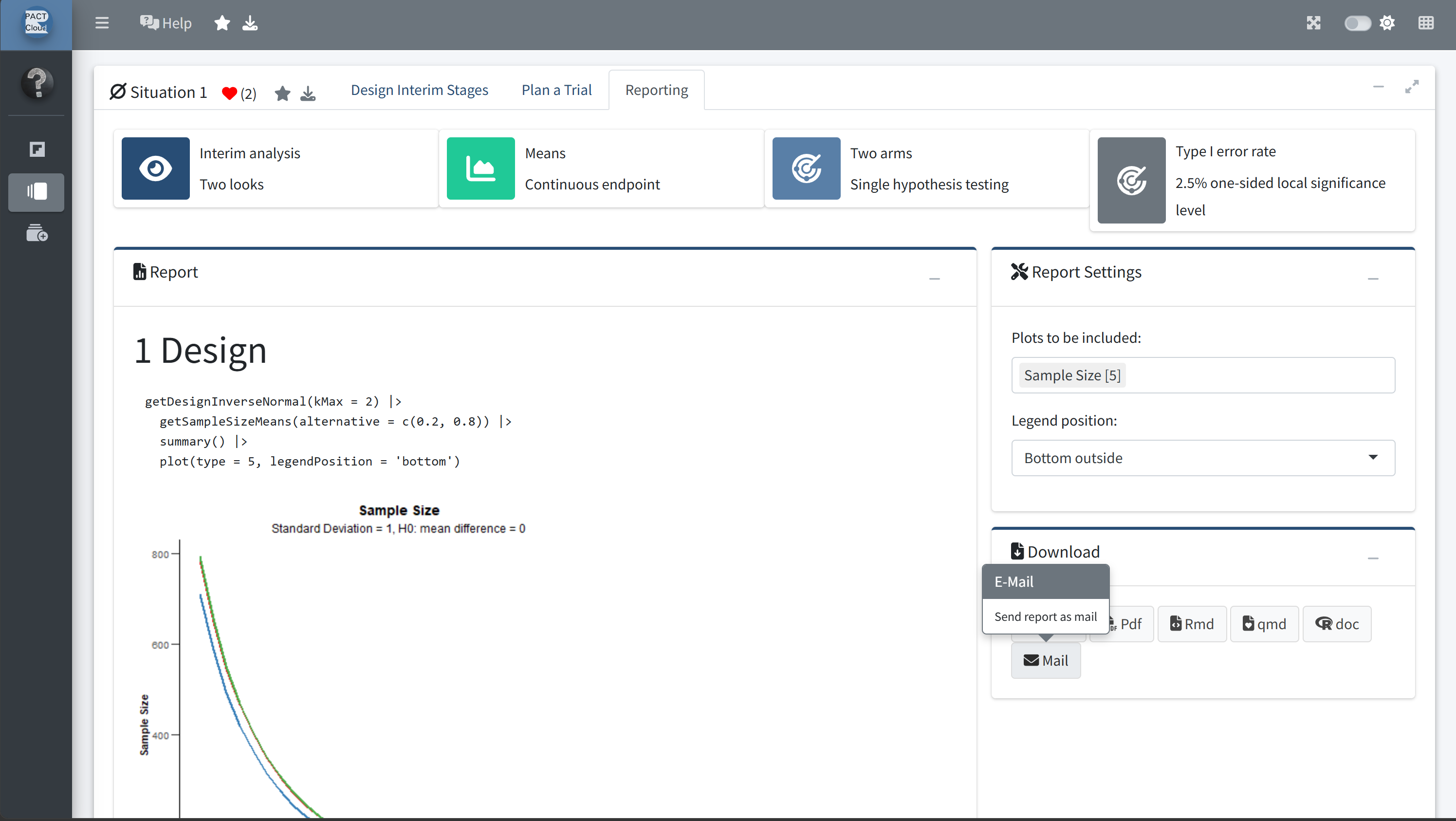Click the getDesignInverseNormal code line
This screenshot has width=1456, height=821.
click(x=273, y=401)
